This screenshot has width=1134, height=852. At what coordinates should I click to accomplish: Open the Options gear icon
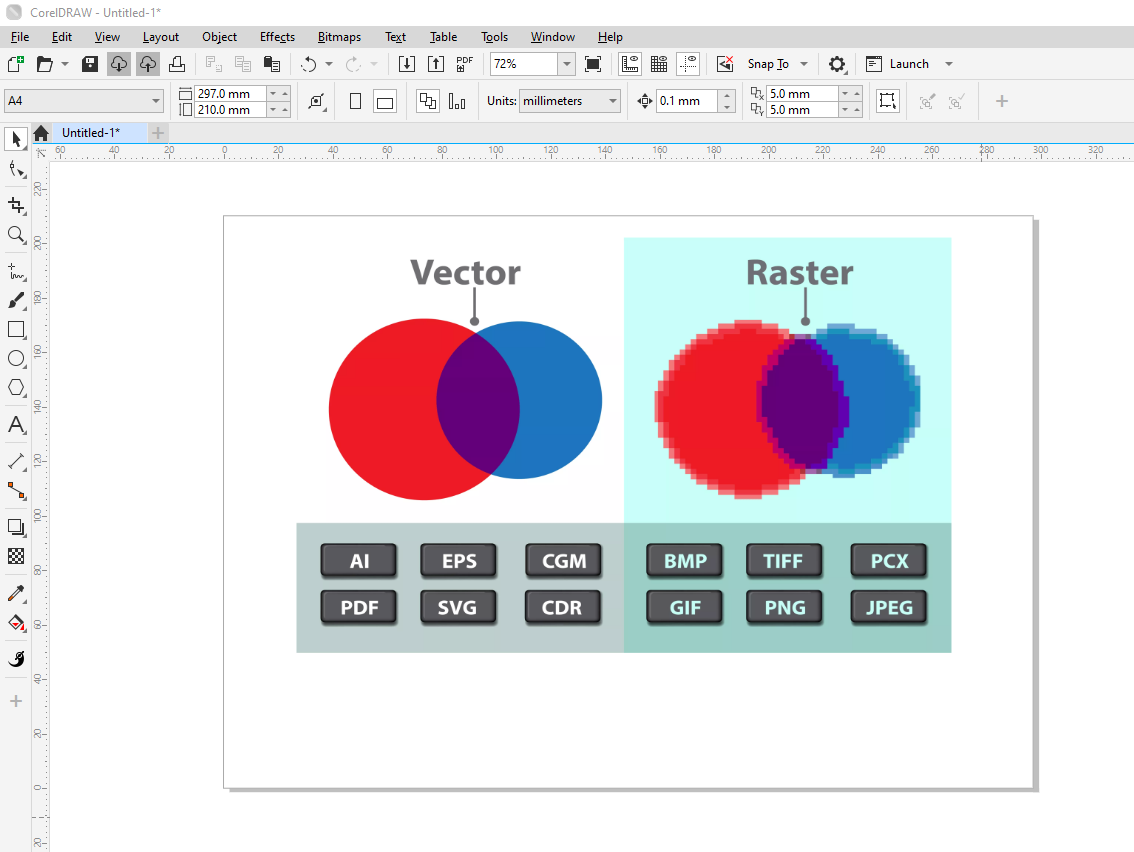pyautogui.click(x=837, y=64)
